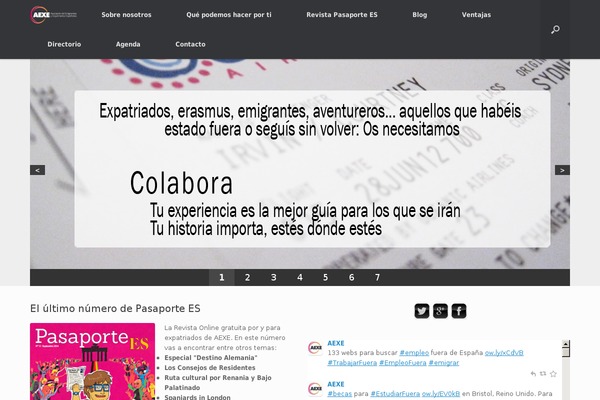Select slide 3 in the carousel pager
The width and height of the screenshot is (600, 400).
274,277
